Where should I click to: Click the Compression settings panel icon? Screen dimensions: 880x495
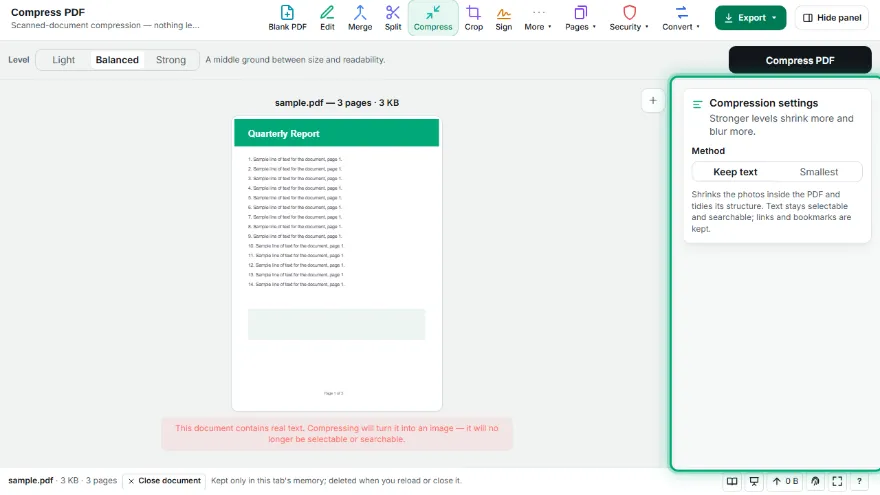coord(698,104)
